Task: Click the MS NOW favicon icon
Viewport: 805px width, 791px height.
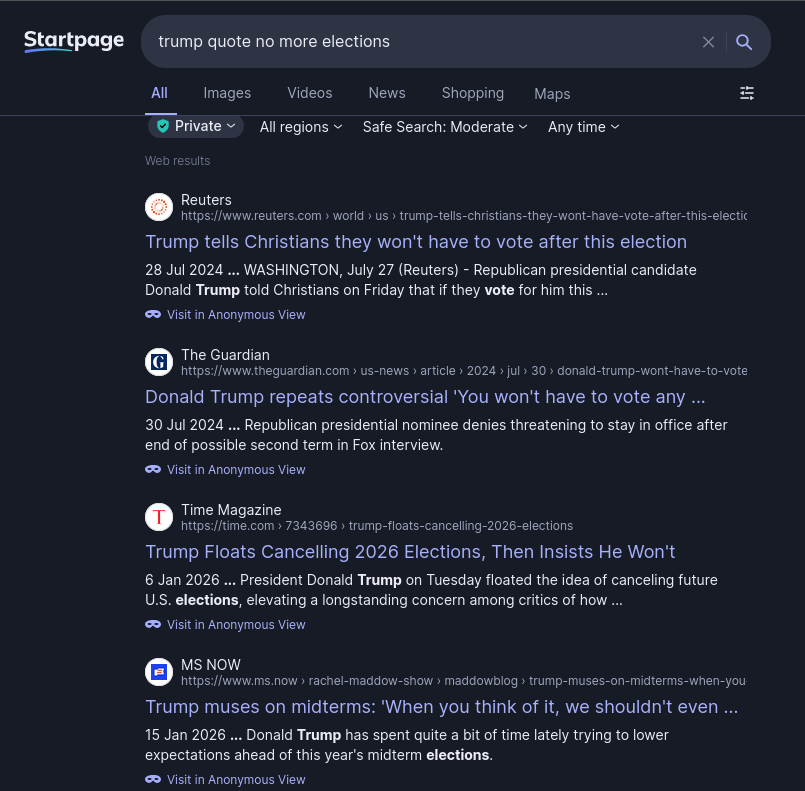Action: [x=159, y=672]
